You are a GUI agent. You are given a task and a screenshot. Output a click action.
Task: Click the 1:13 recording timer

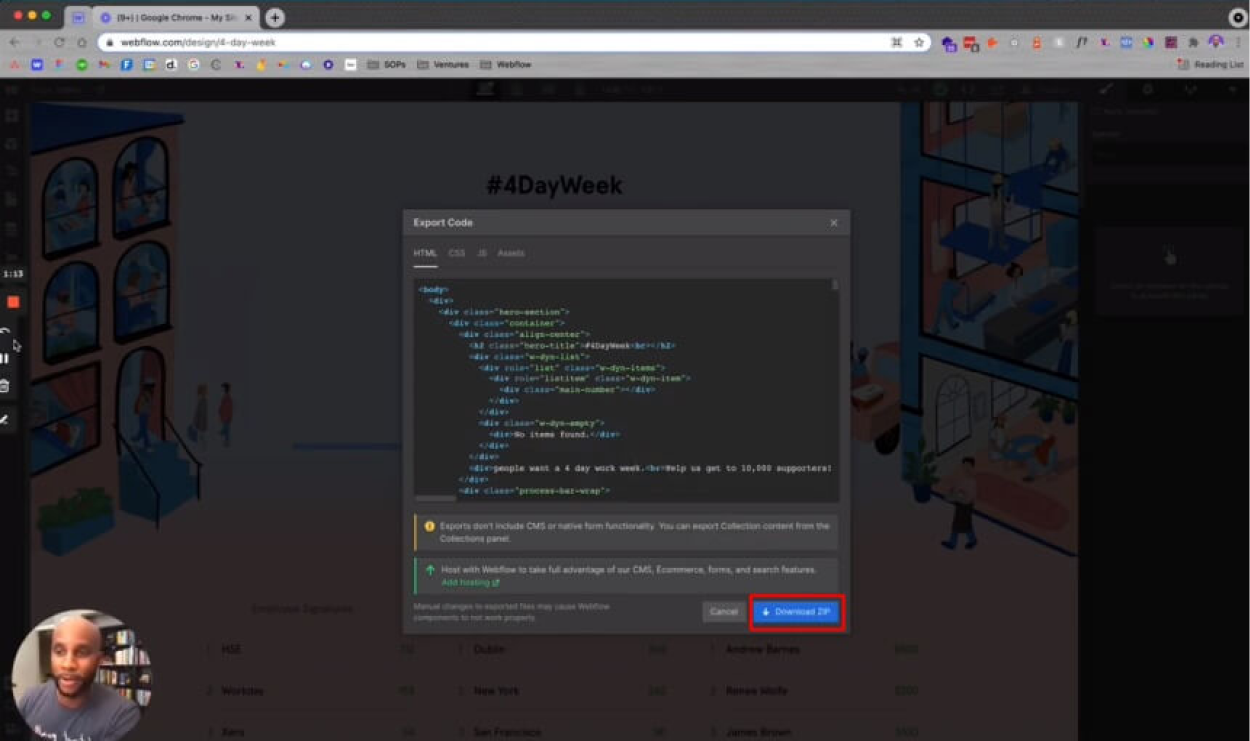(x=13, y=273)
